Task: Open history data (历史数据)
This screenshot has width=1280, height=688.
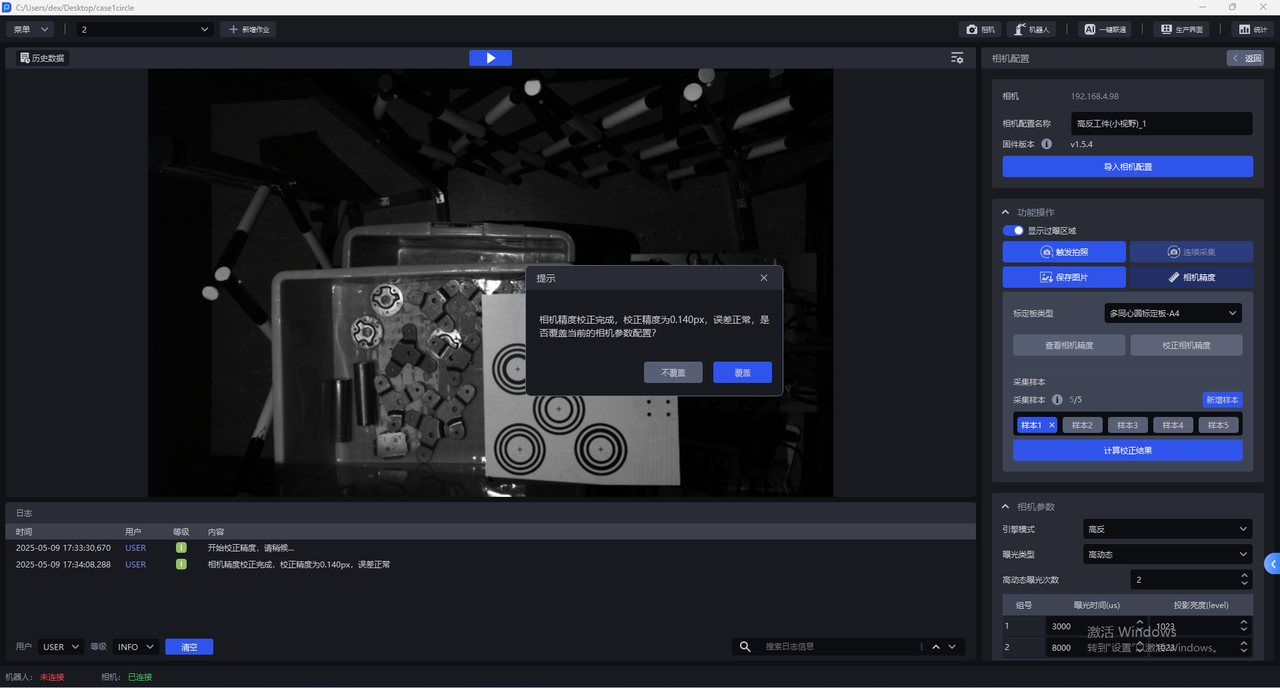Action: (x=42, y=58)
